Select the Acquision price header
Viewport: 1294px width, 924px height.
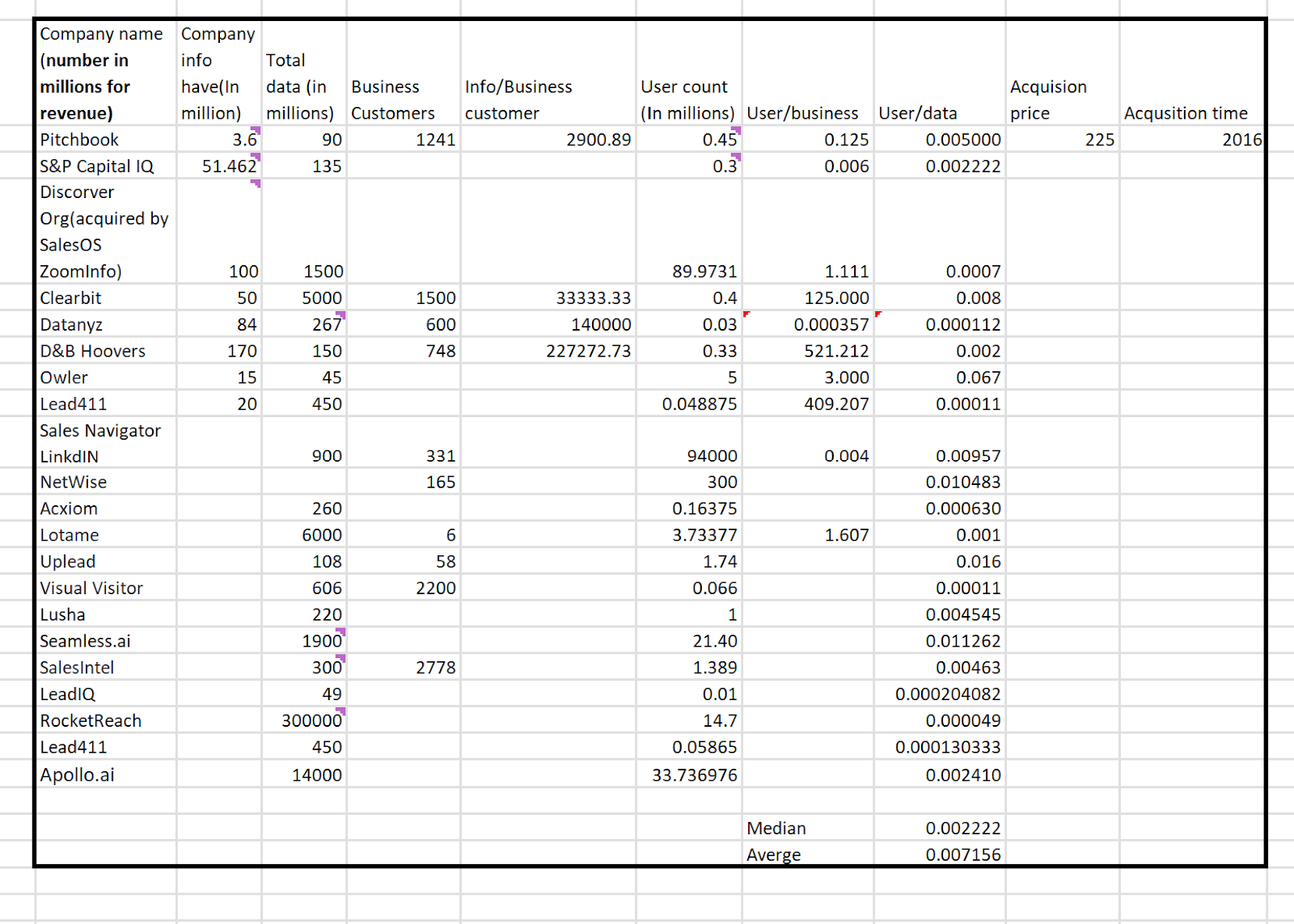coord(1063,73)
